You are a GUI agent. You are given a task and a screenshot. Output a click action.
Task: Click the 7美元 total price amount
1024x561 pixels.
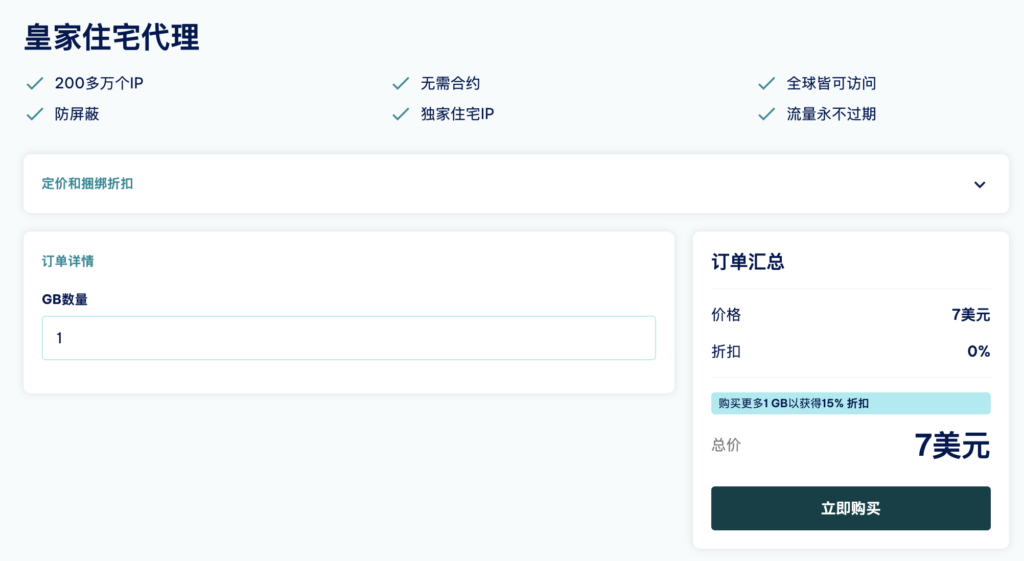952,445
